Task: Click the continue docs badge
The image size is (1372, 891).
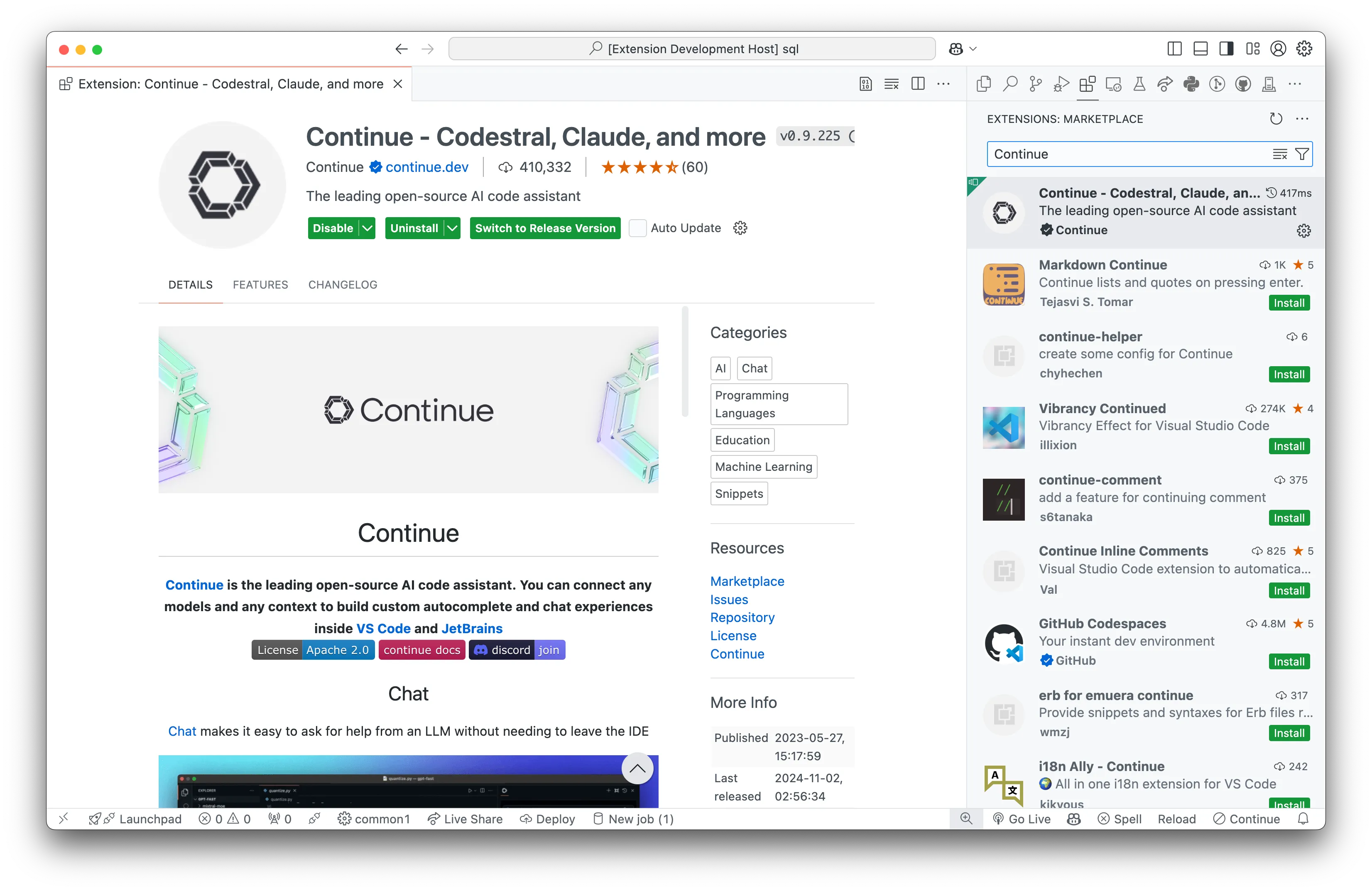Action: [x=421, y=649]
